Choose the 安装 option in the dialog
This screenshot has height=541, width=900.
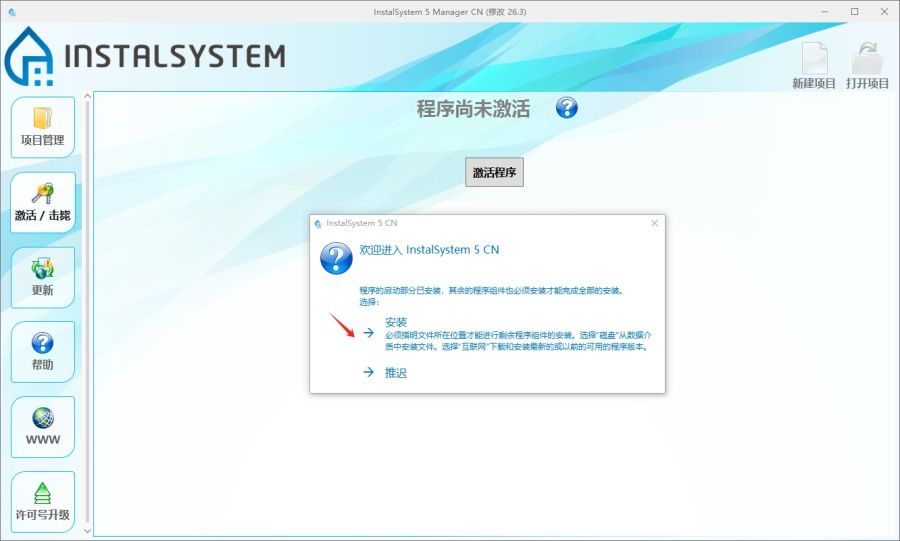coord(396,323)
